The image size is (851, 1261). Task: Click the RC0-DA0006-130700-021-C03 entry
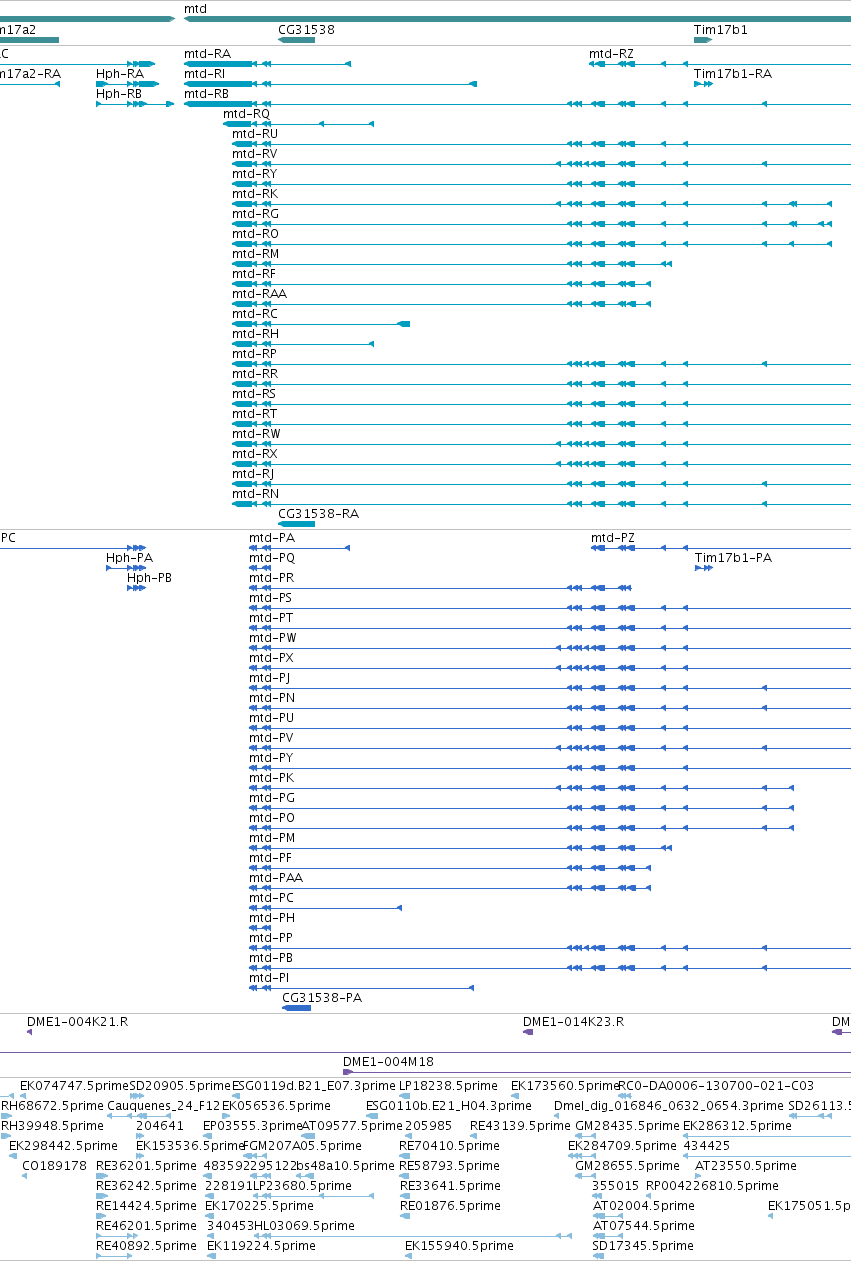pos(716,1085)
